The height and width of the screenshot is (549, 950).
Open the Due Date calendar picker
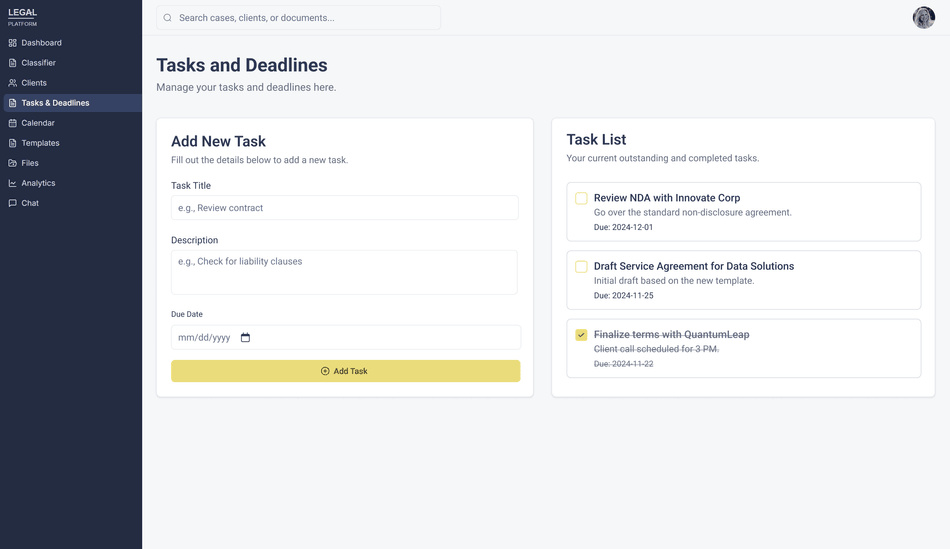point(246,338)
